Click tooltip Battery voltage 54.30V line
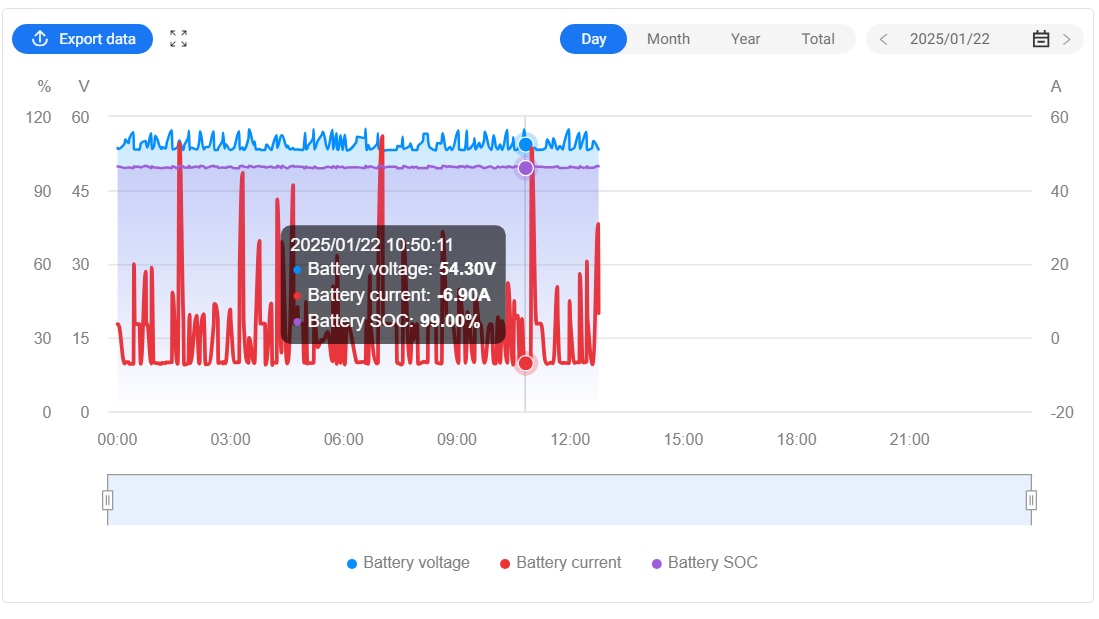The image size is (1099, 619). click(x=394, y=269)
